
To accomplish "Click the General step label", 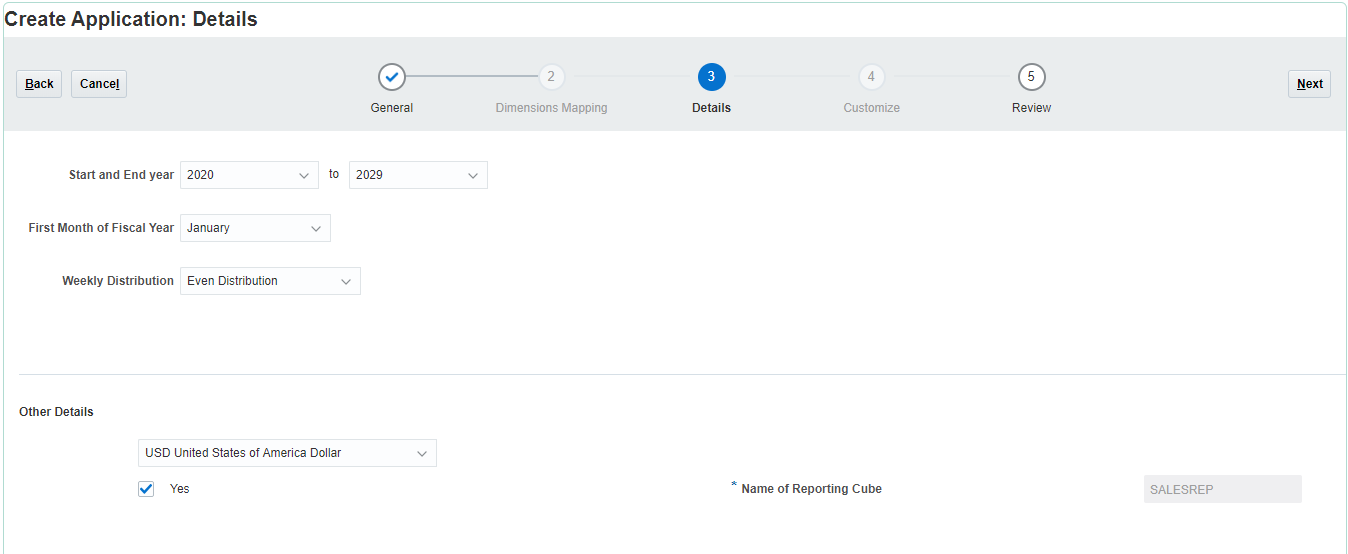I will click(x=391, y=108).
